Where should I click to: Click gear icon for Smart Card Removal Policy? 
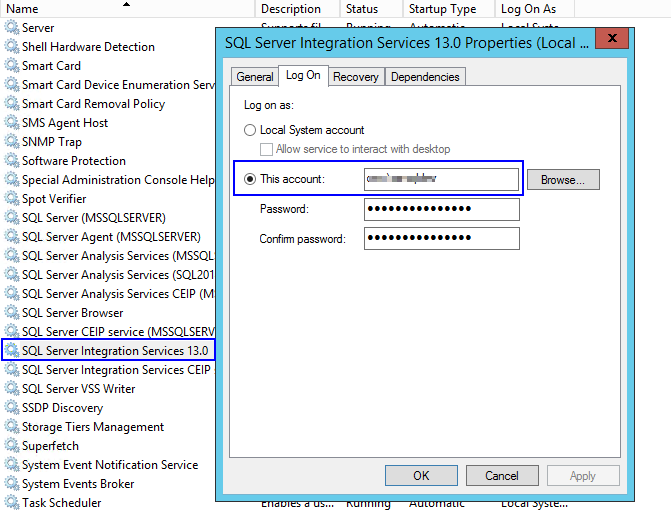pos(12,104)
